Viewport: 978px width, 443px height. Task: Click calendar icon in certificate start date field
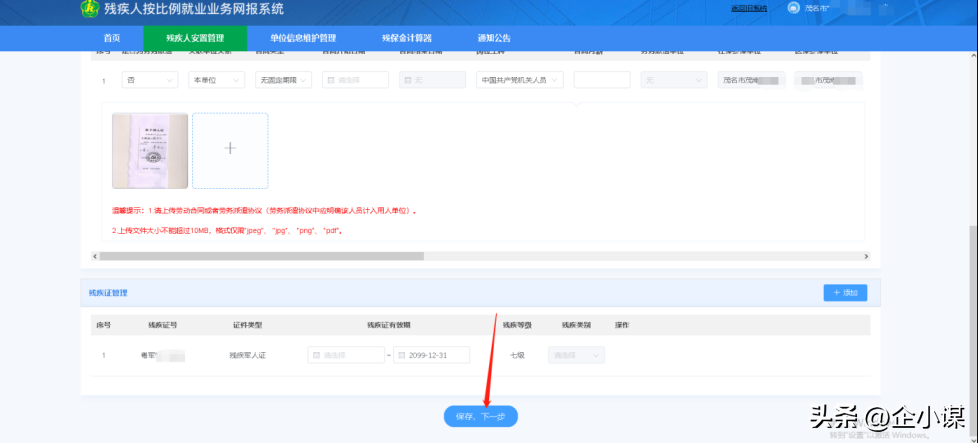[x=317, y=355]
